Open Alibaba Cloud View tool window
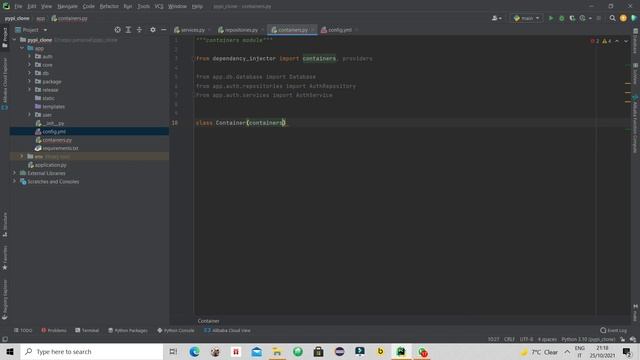The width and height of the screenshot is (640, 360). [227, 330]
